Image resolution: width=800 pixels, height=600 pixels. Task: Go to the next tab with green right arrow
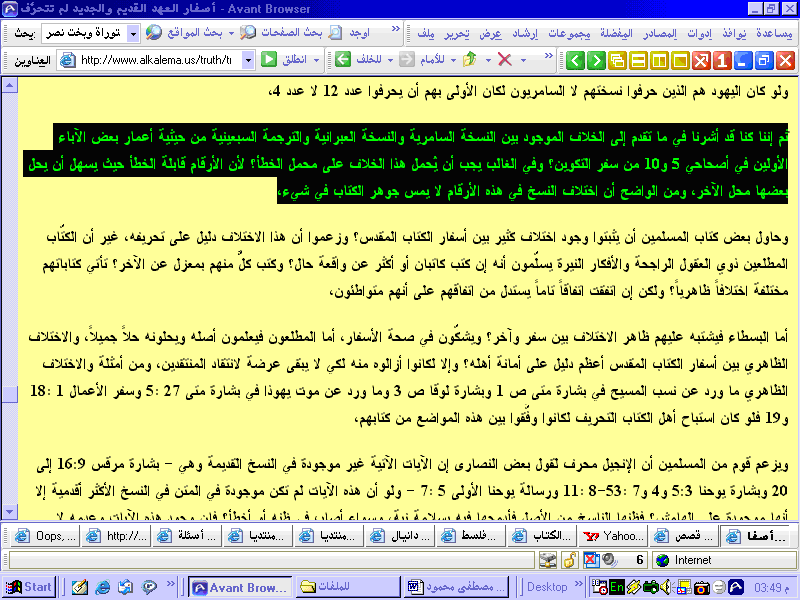click(x=596, y=60)
